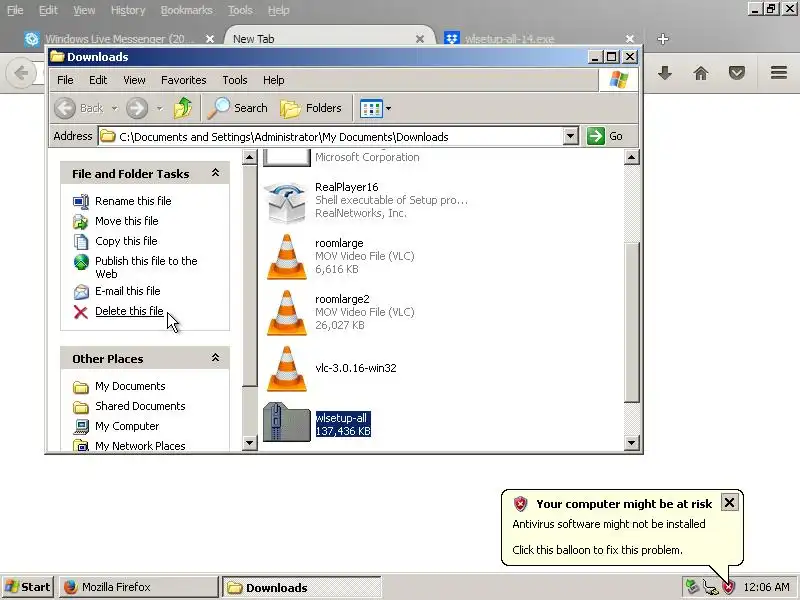Close the New Tab in Firefox
800x600 pixels.
click(x=419, y=39)
